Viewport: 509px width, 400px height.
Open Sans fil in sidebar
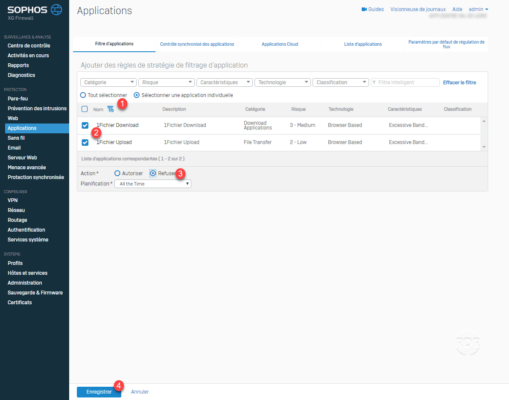[16, 138]
